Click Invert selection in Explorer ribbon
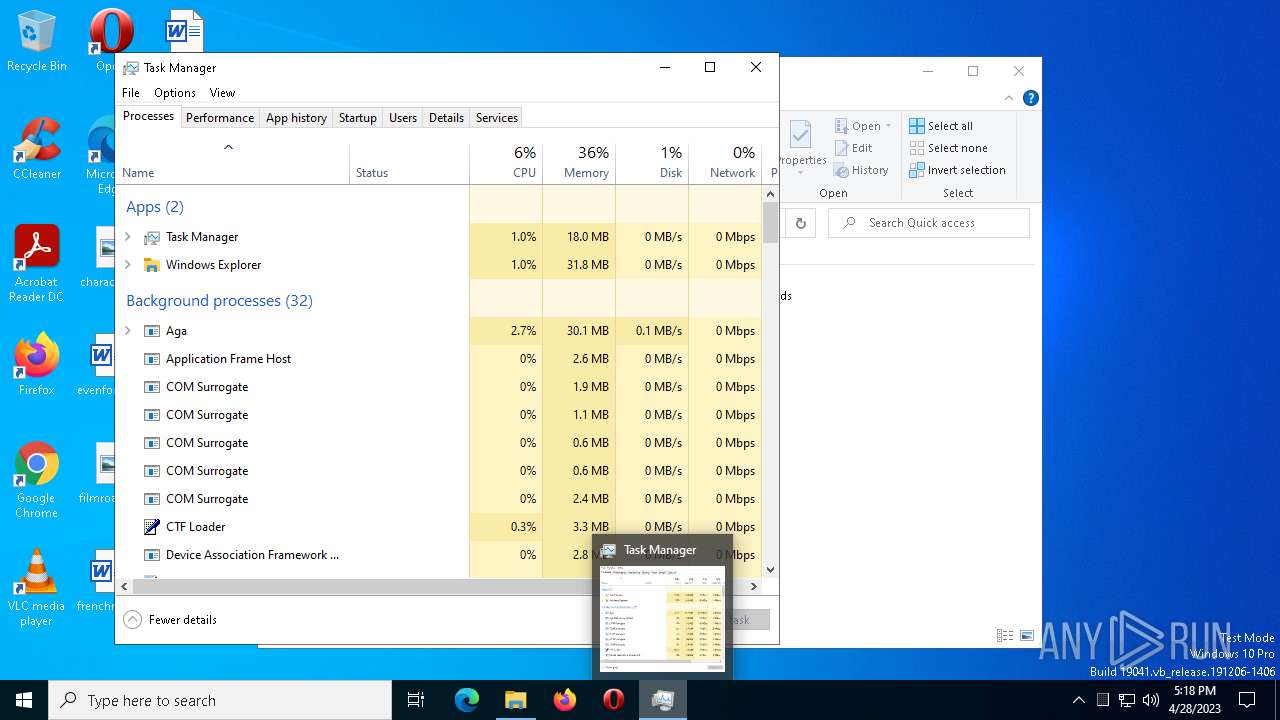1280x720 pixels. pyautogui.click(x=957, y=170)
